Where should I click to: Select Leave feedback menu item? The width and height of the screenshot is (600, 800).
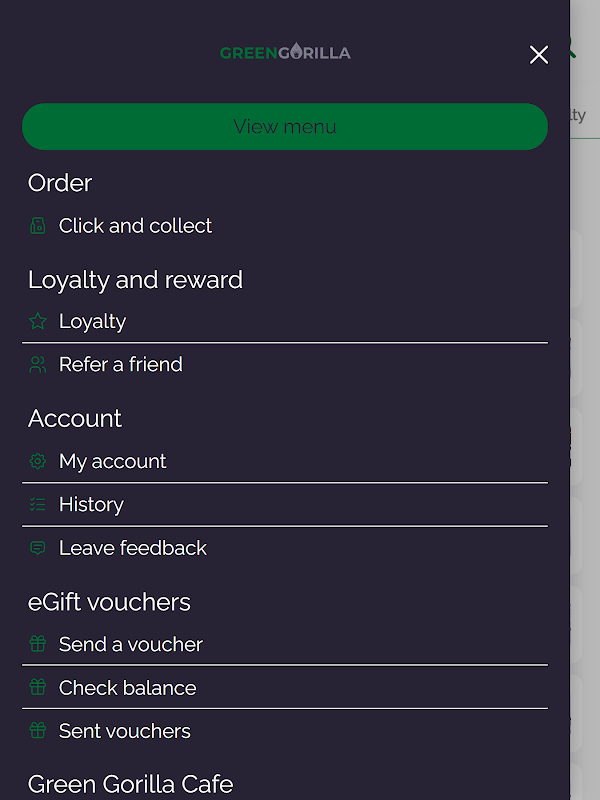132,548
